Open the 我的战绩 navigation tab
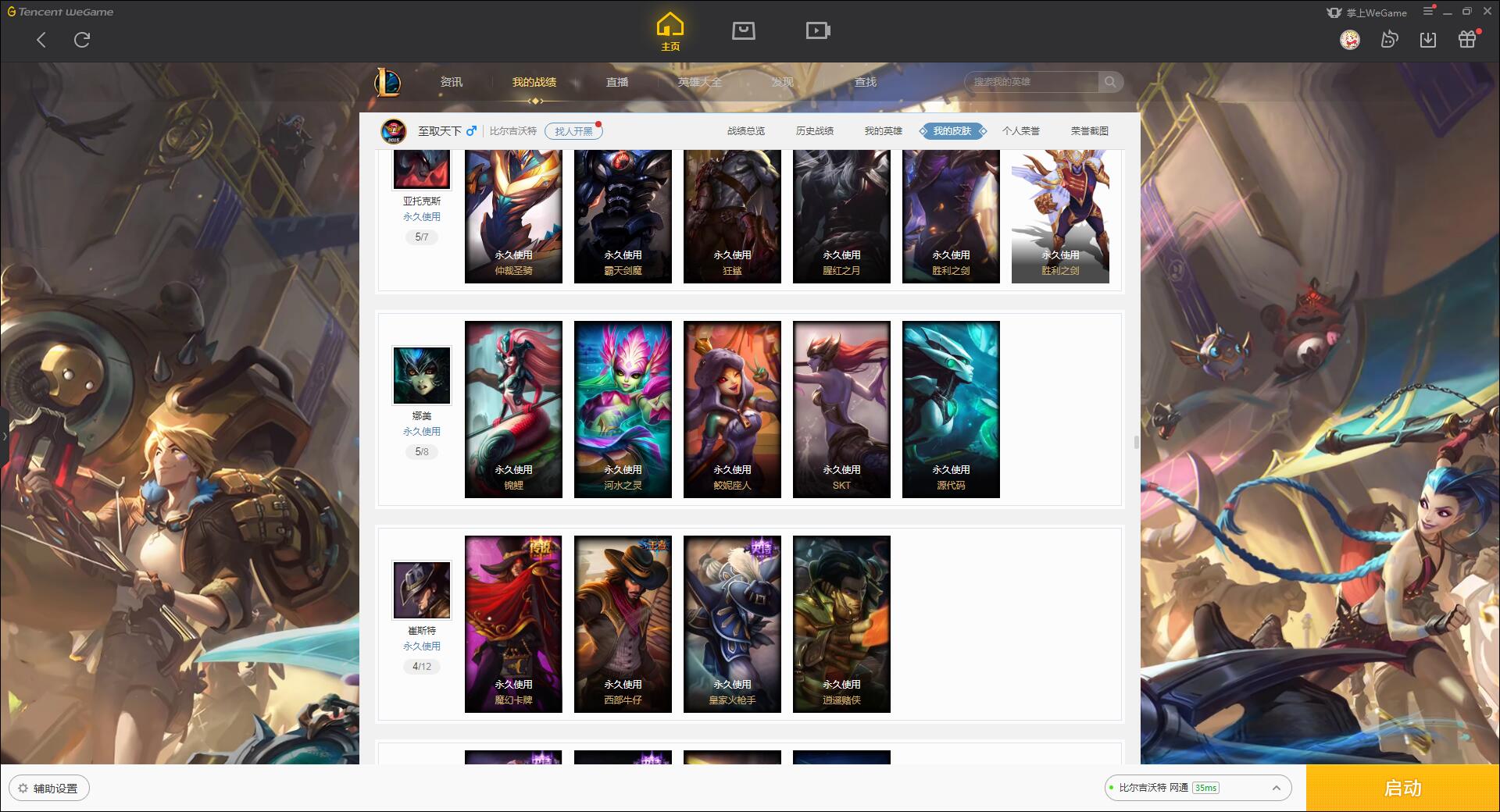The image size is (1500, 812). (x=534, y=82)
